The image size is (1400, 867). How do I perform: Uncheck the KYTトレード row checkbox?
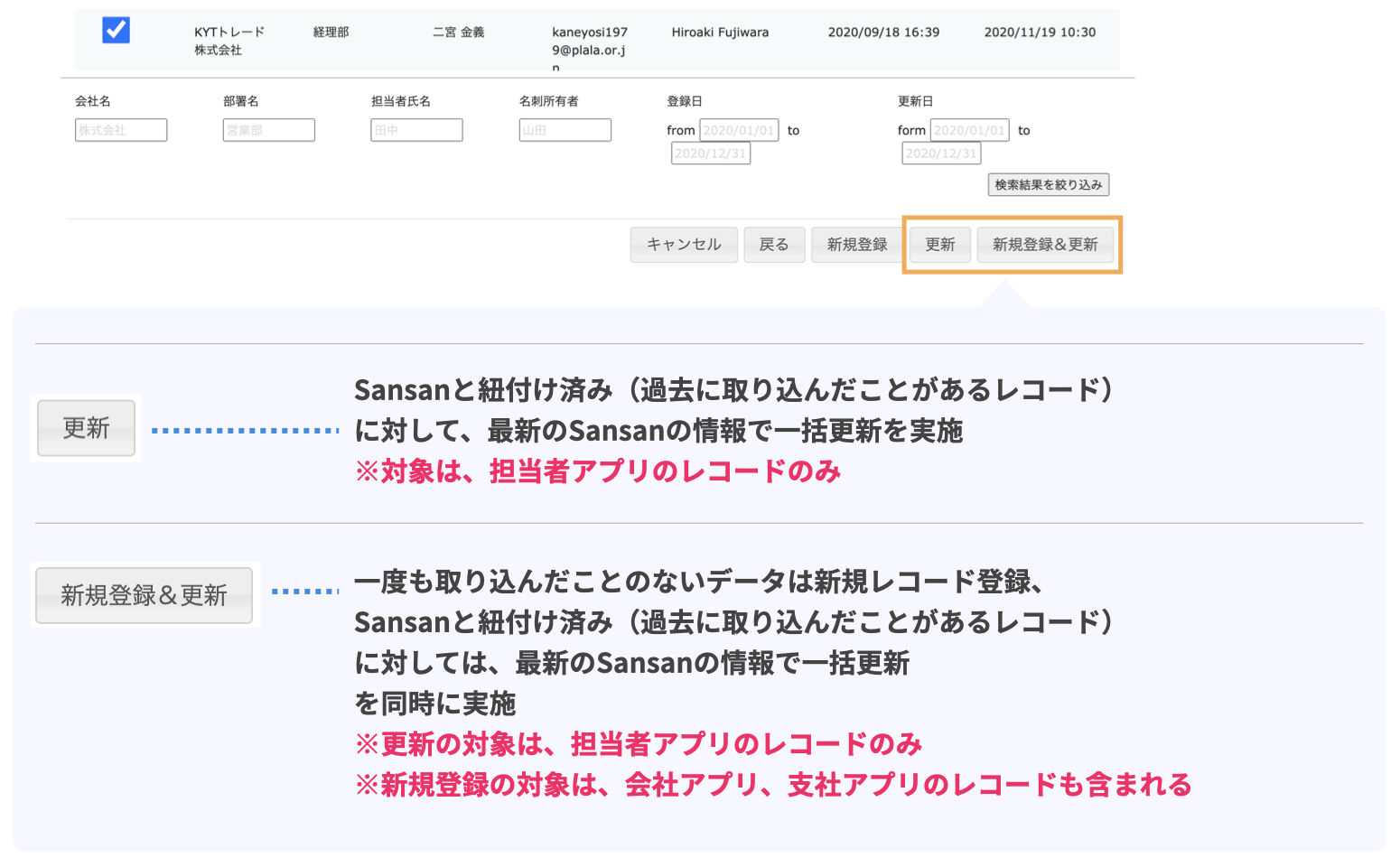pyautogui.click(x=116, y=31)
